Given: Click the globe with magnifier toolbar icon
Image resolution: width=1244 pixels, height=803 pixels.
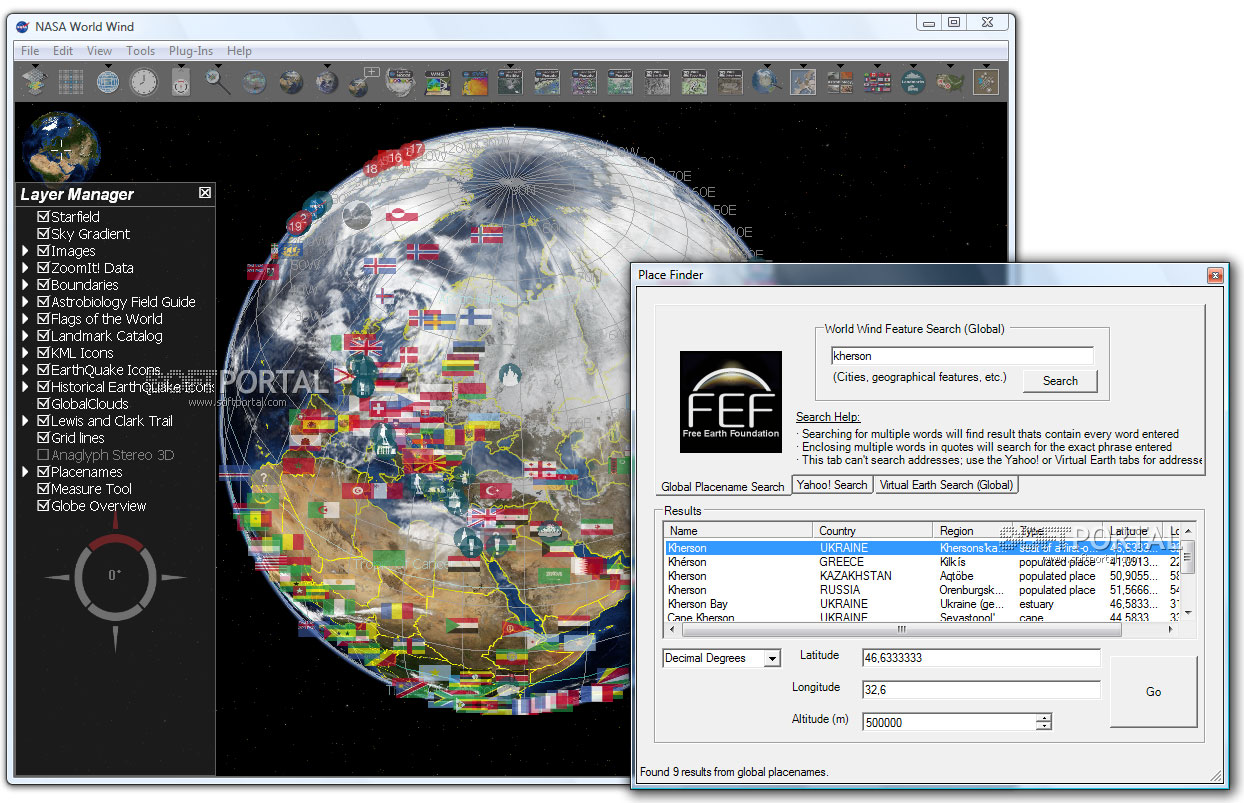Looking at the screenshot, I should (x=766, y=81).
